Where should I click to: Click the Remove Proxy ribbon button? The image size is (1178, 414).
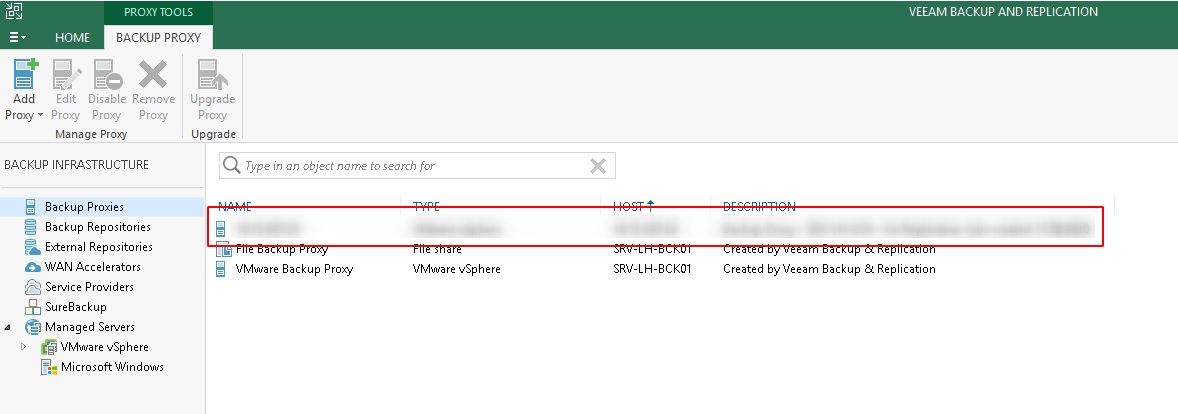(x=153, y=90)
